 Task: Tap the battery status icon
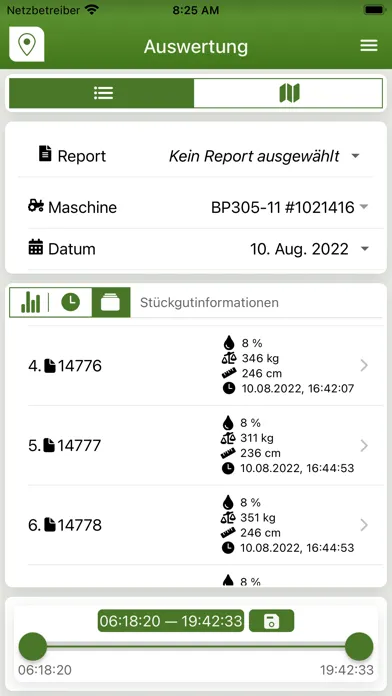[373, 10]
